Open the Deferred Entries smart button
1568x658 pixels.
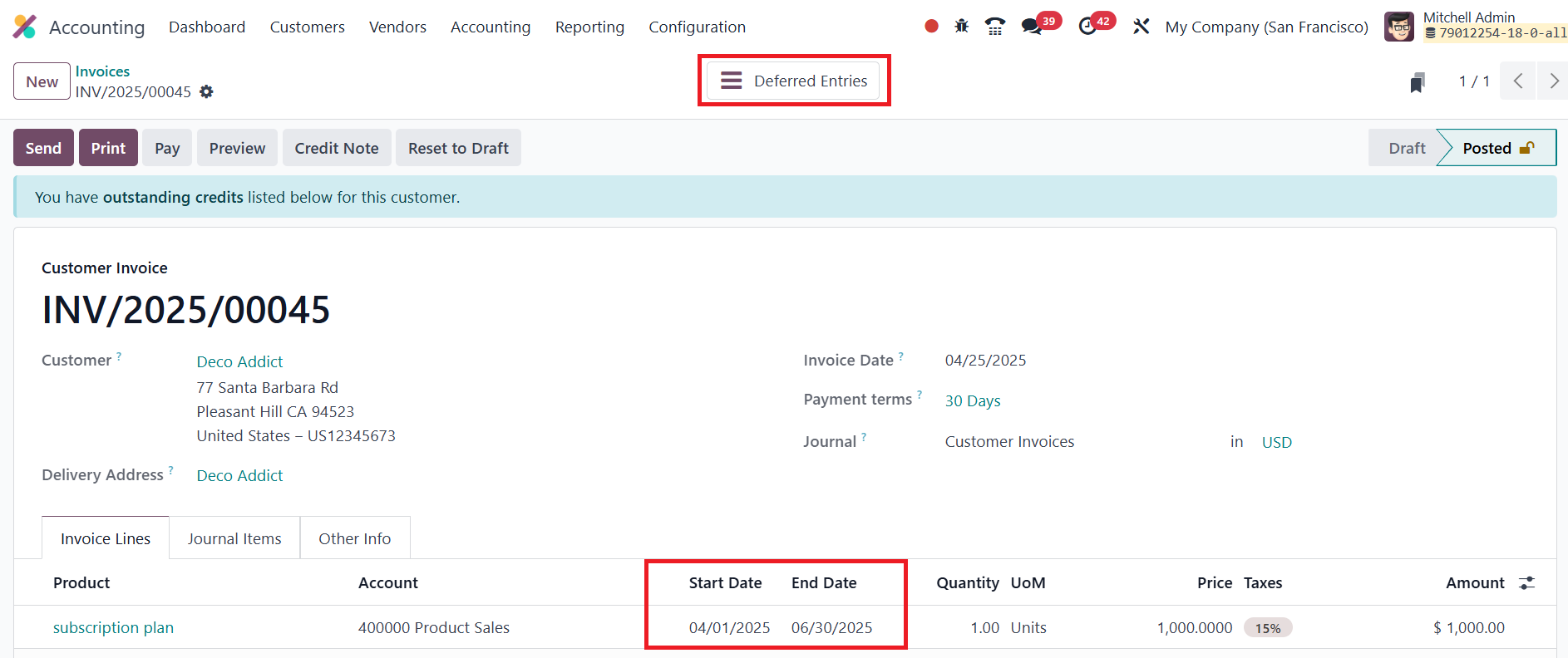793,81
